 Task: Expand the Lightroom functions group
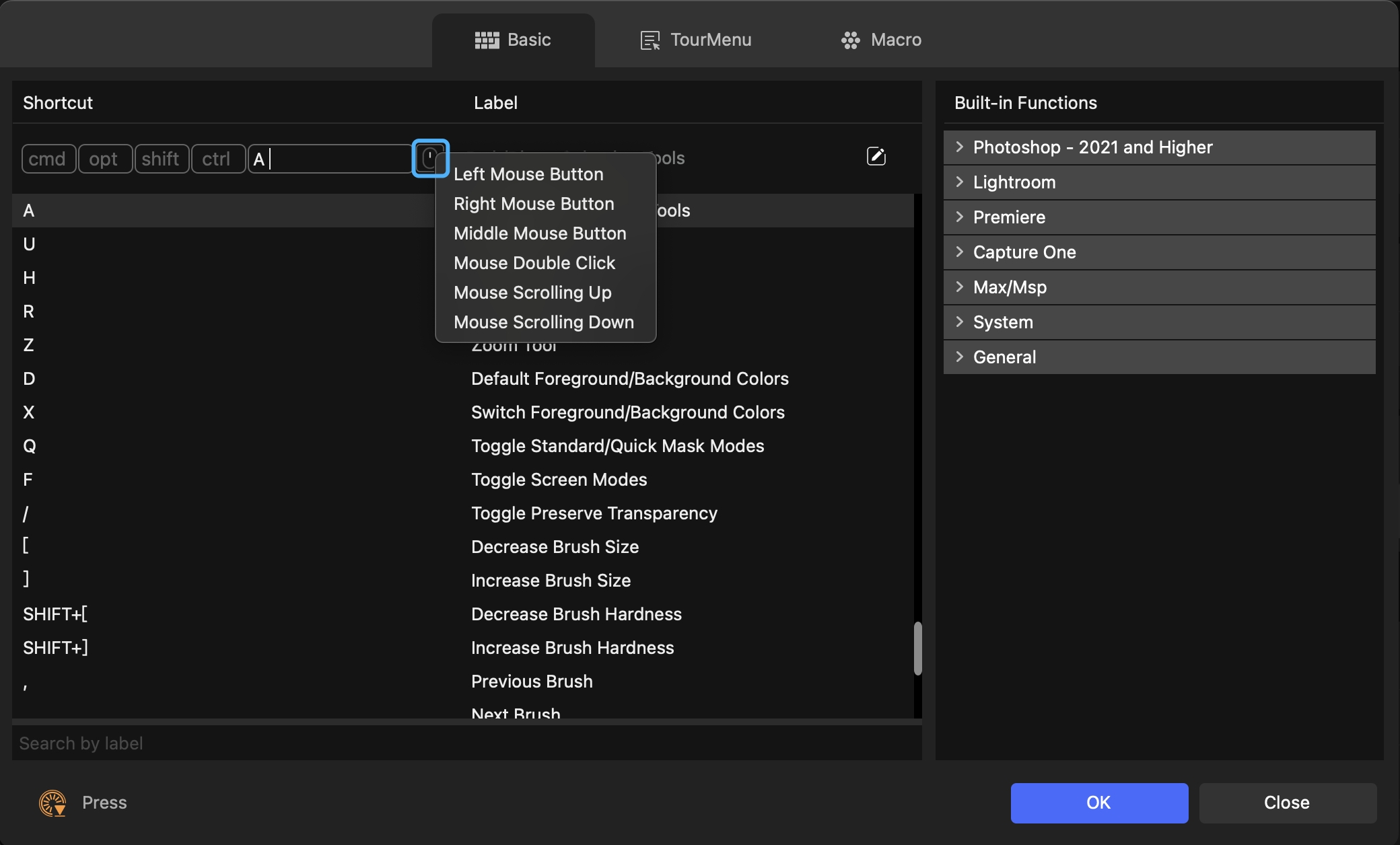point(1159,182)
